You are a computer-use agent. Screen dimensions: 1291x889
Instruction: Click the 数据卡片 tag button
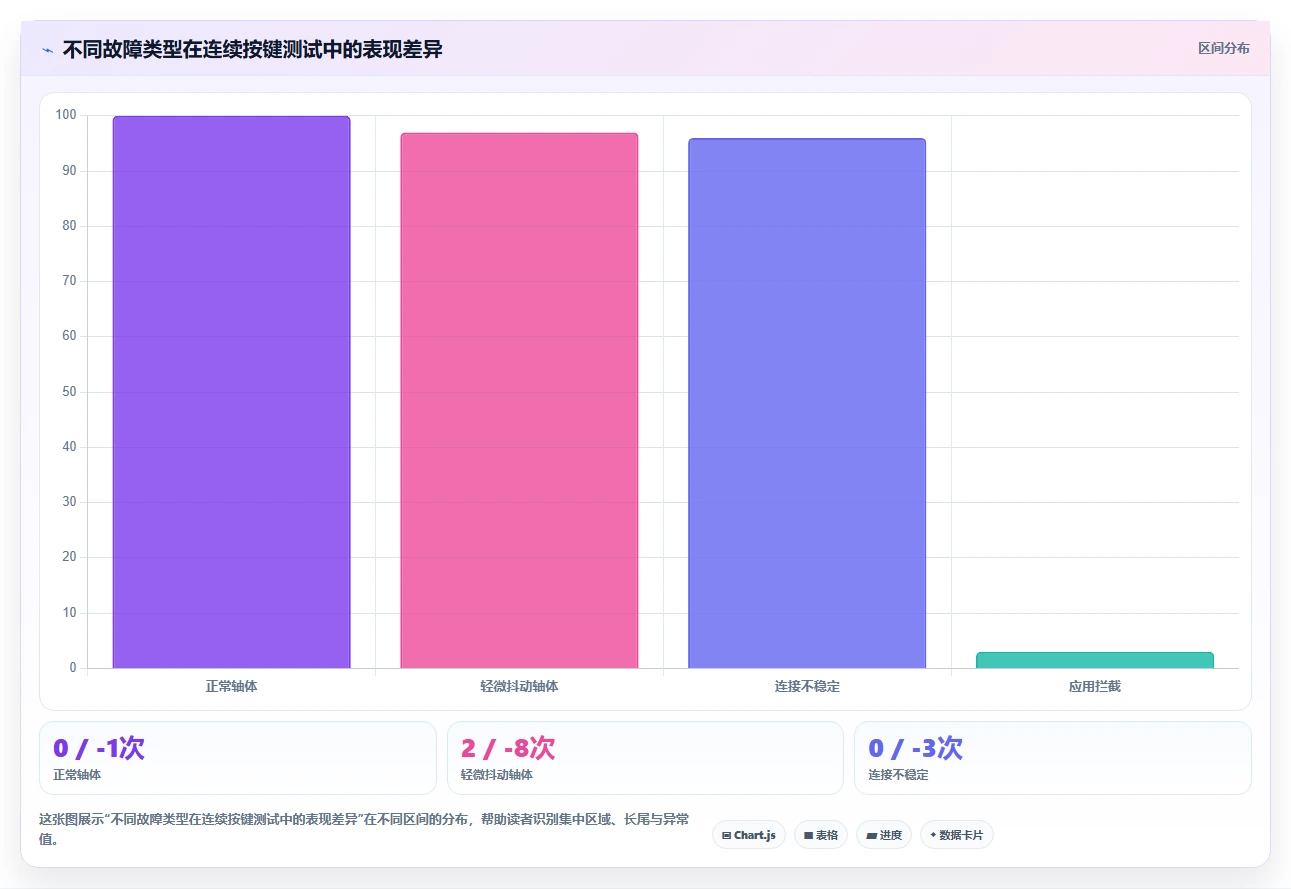coord(957,835)
